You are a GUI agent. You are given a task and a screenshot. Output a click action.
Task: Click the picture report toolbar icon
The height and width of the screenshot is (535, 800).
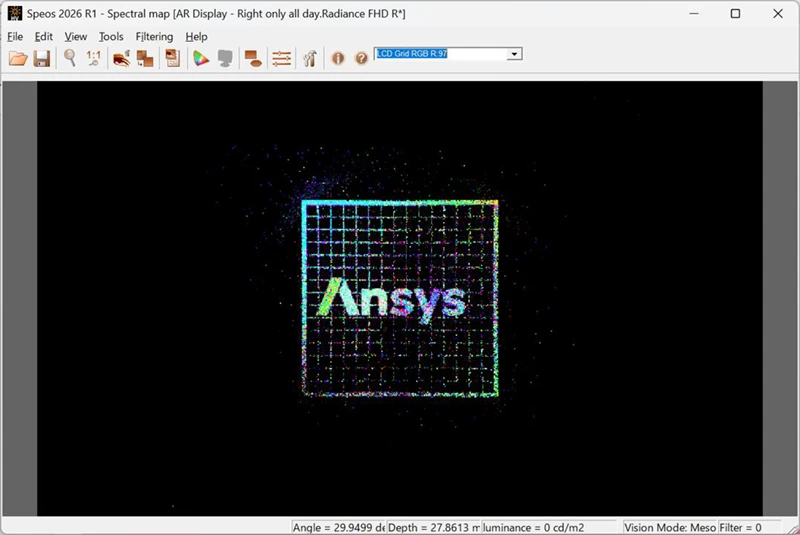tap(172, 59)
